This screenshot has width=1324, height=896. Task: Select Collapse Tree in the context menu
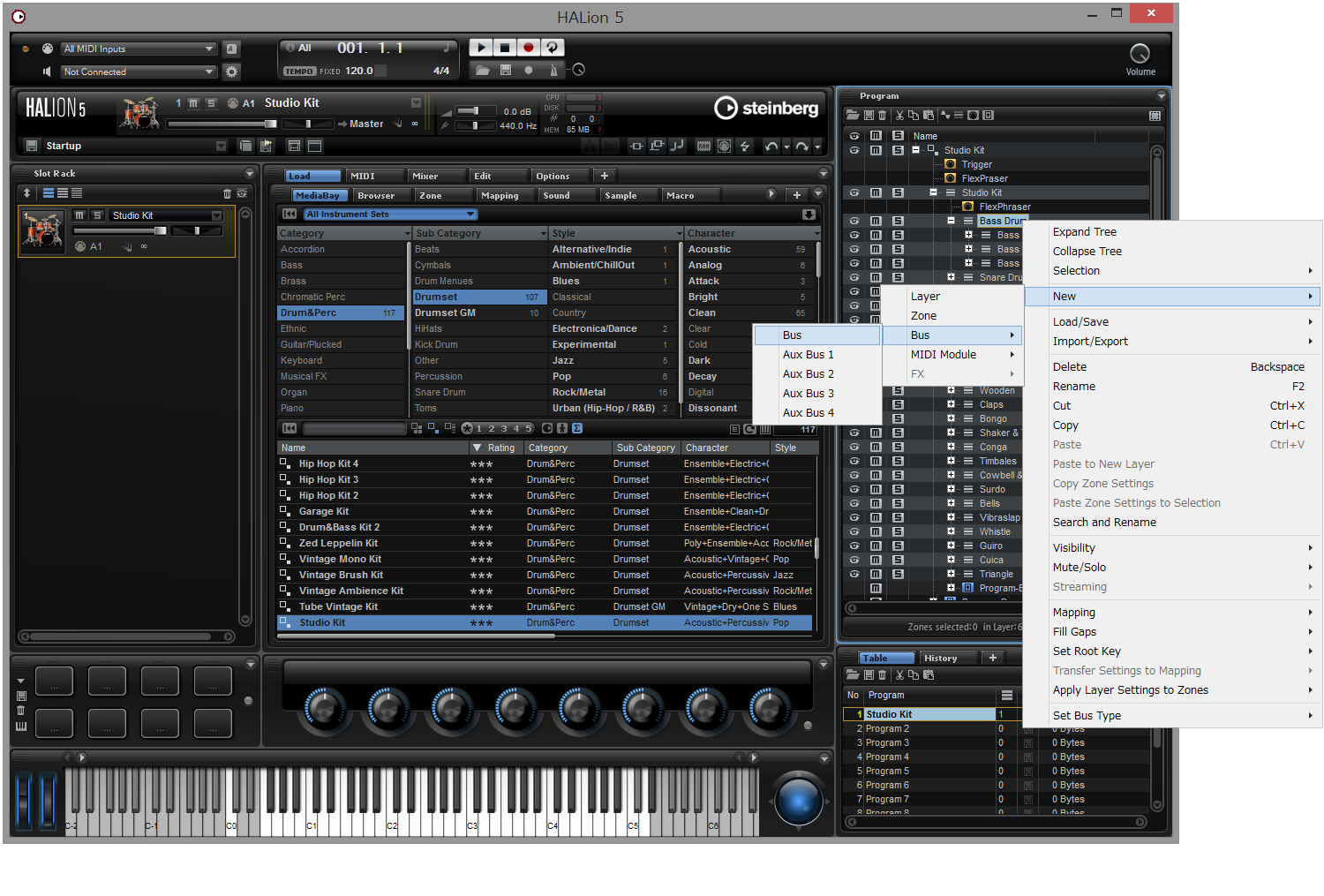(1173, 251)
